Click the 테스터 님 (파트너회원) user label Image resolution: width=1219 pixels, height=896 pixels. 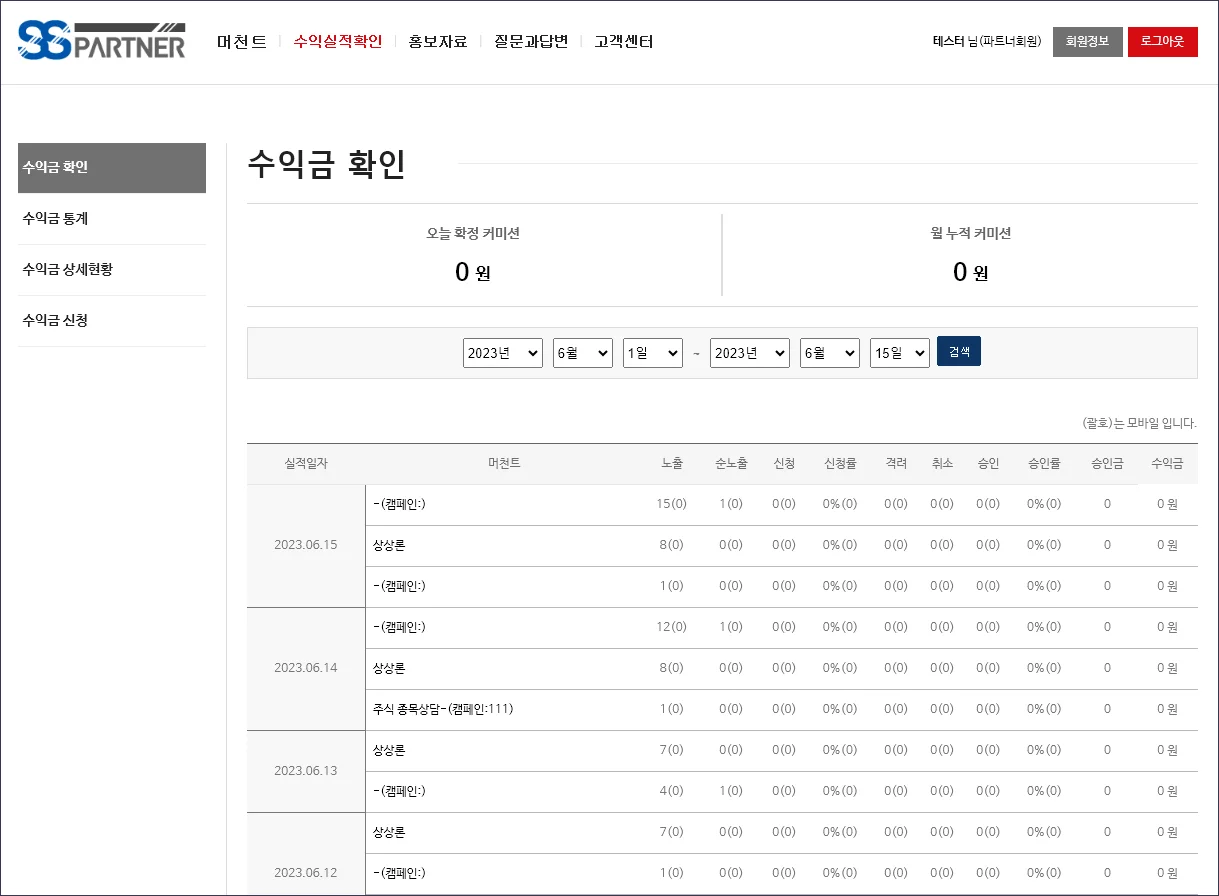pos(987,42)
